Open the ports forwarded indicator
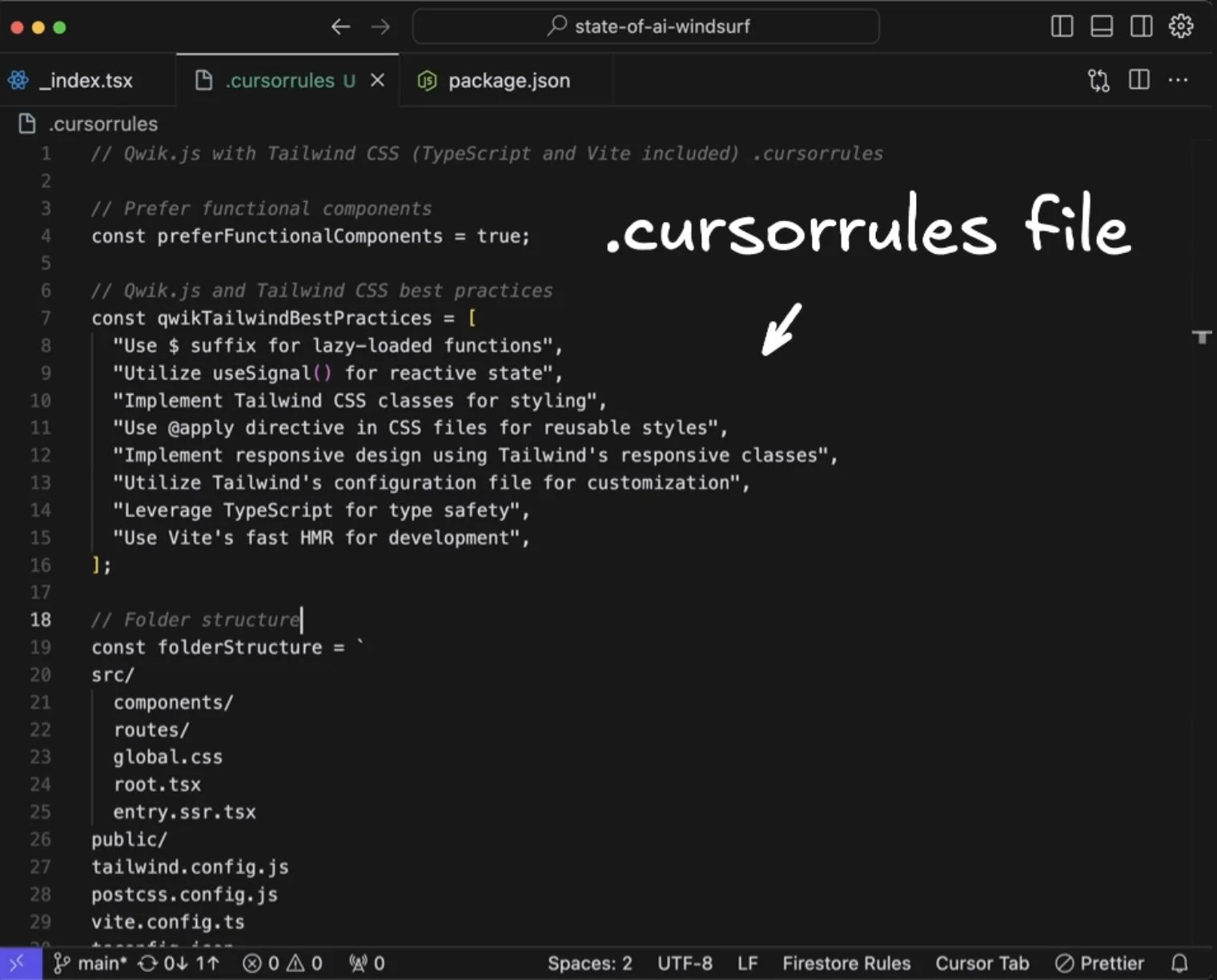 [367, 963]
